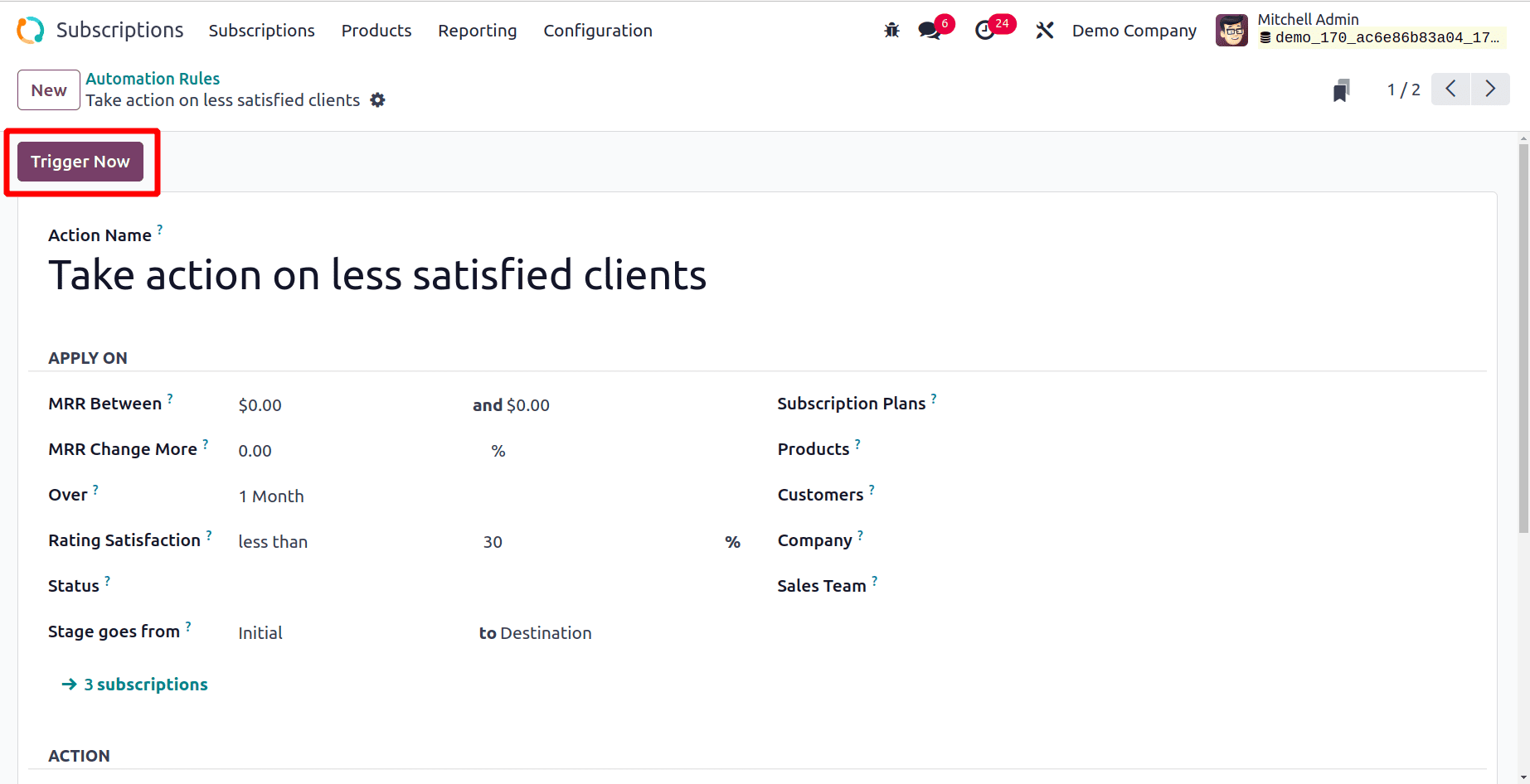Click the wrench and screwdriver tools icon
This screenshot has height=784, width=1530.
coord(1045,31)
